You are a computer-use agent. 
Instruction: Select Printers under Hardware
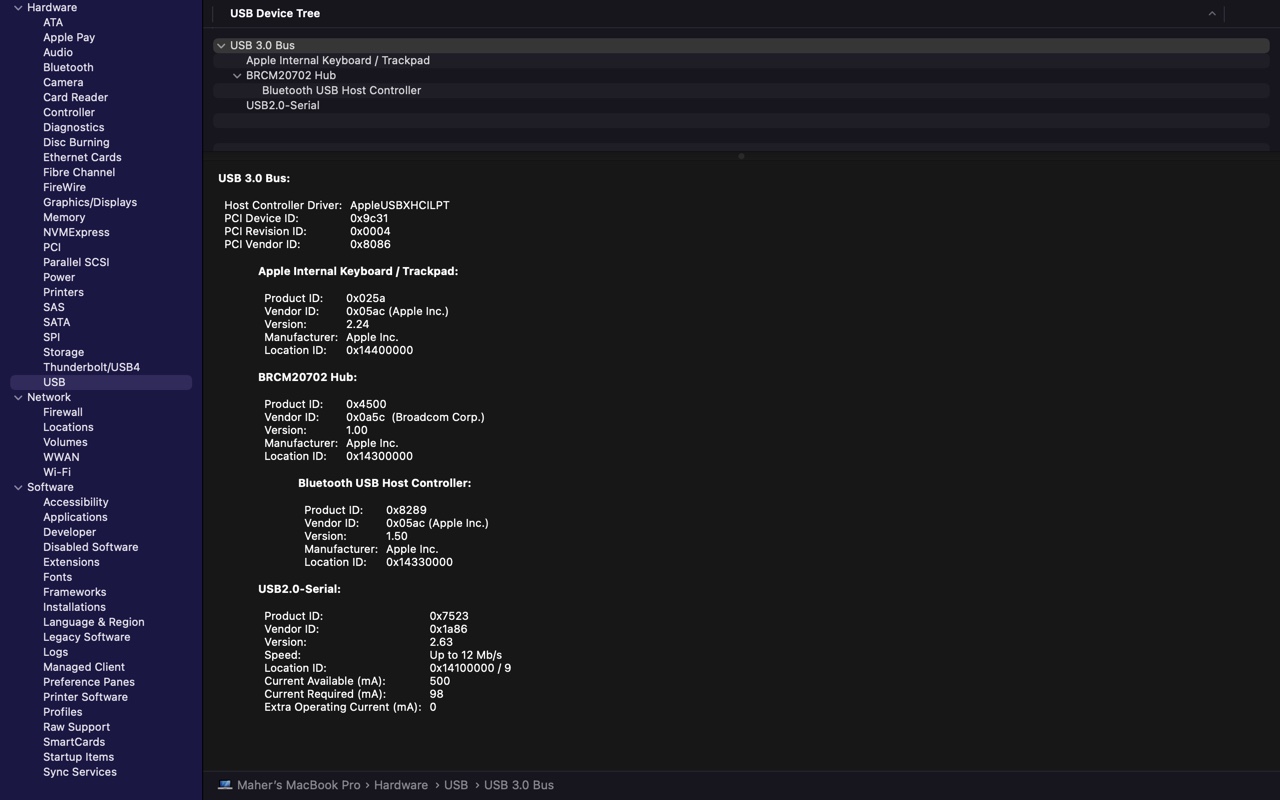point(63,292)
